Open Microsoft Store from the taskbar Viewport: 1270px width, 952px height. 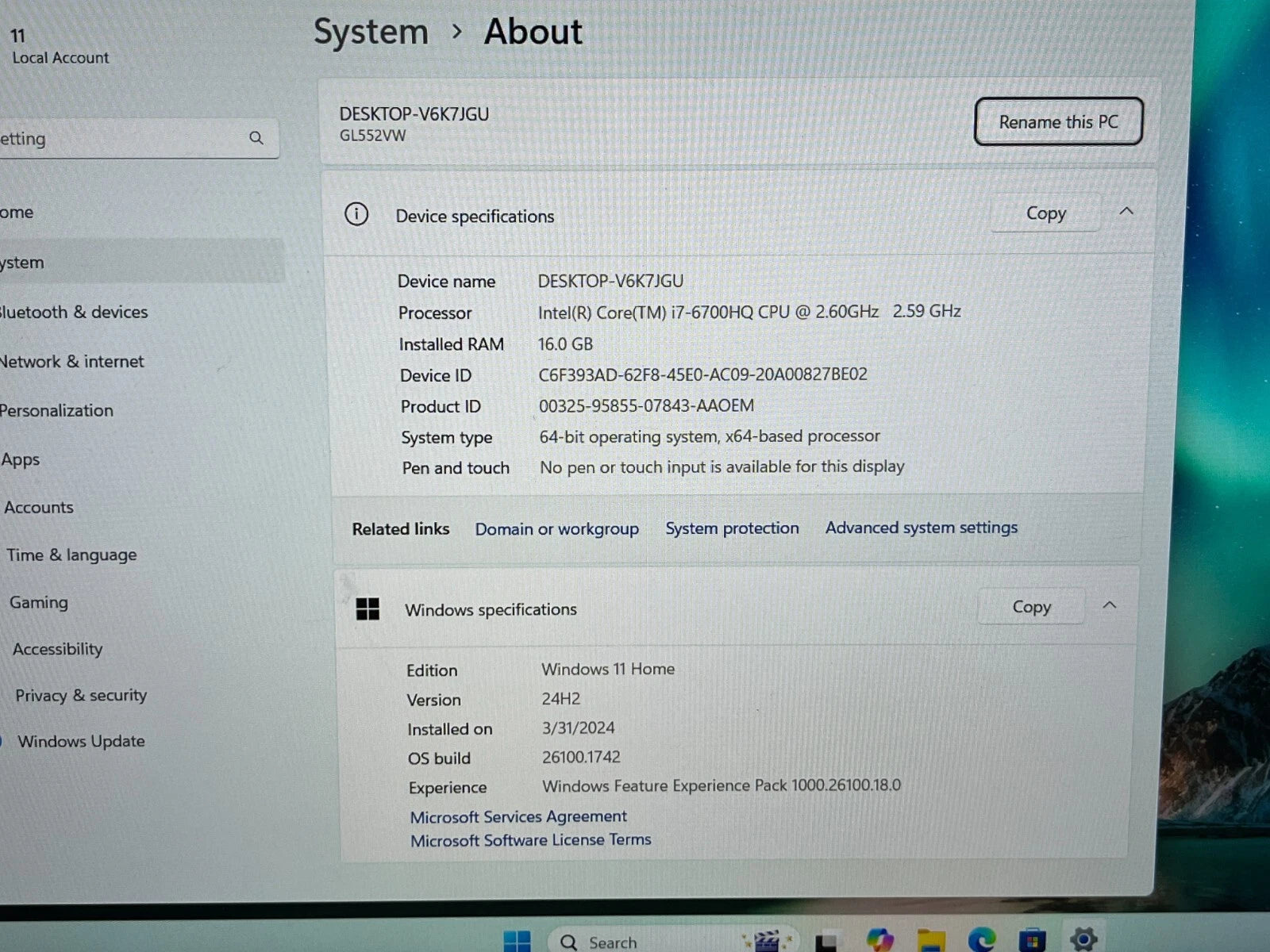[x=1032, y=941]
